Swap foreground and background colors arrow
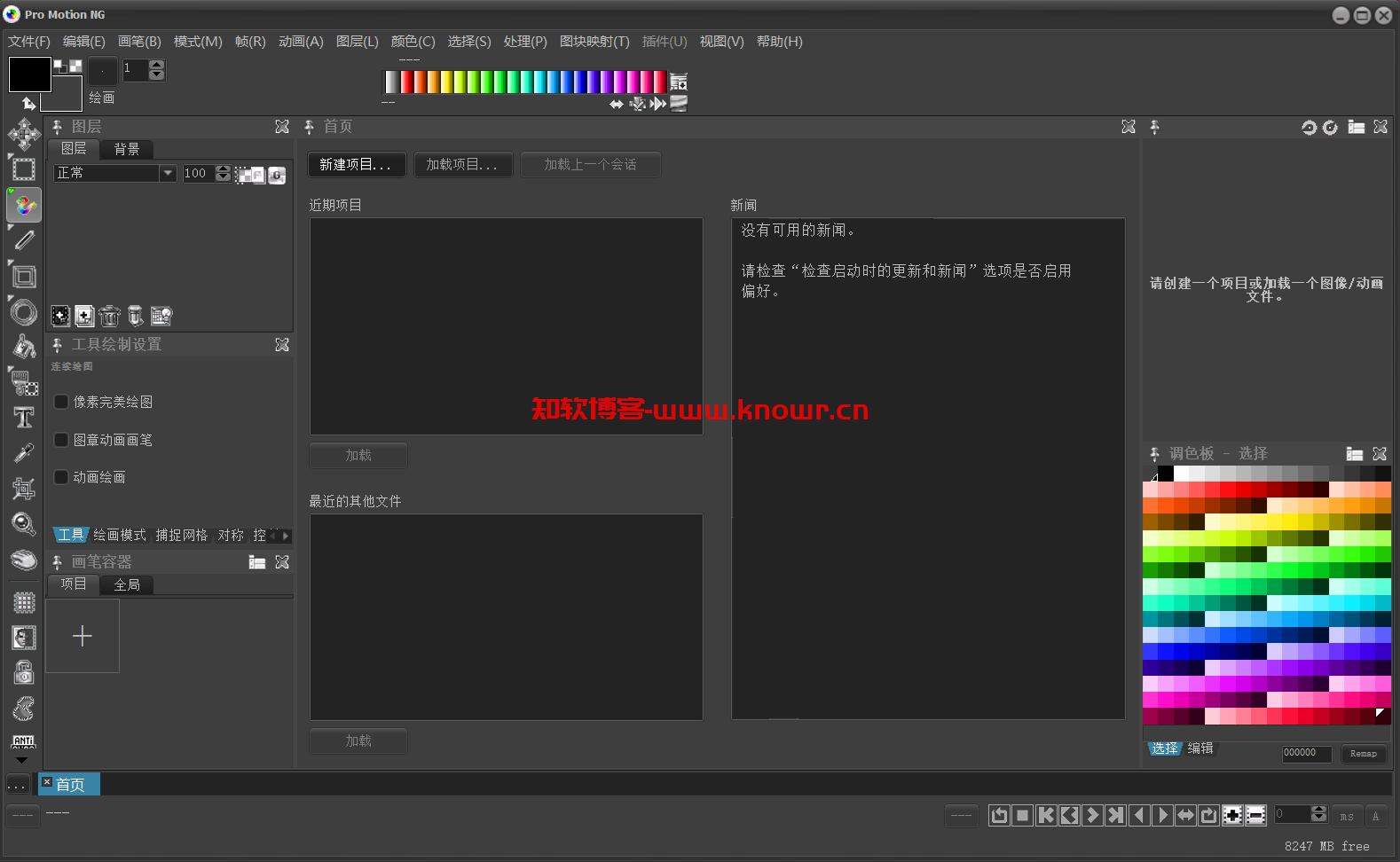Viewport: 1400px width, 862px height. pyautogui.click(x=28, y=104)
